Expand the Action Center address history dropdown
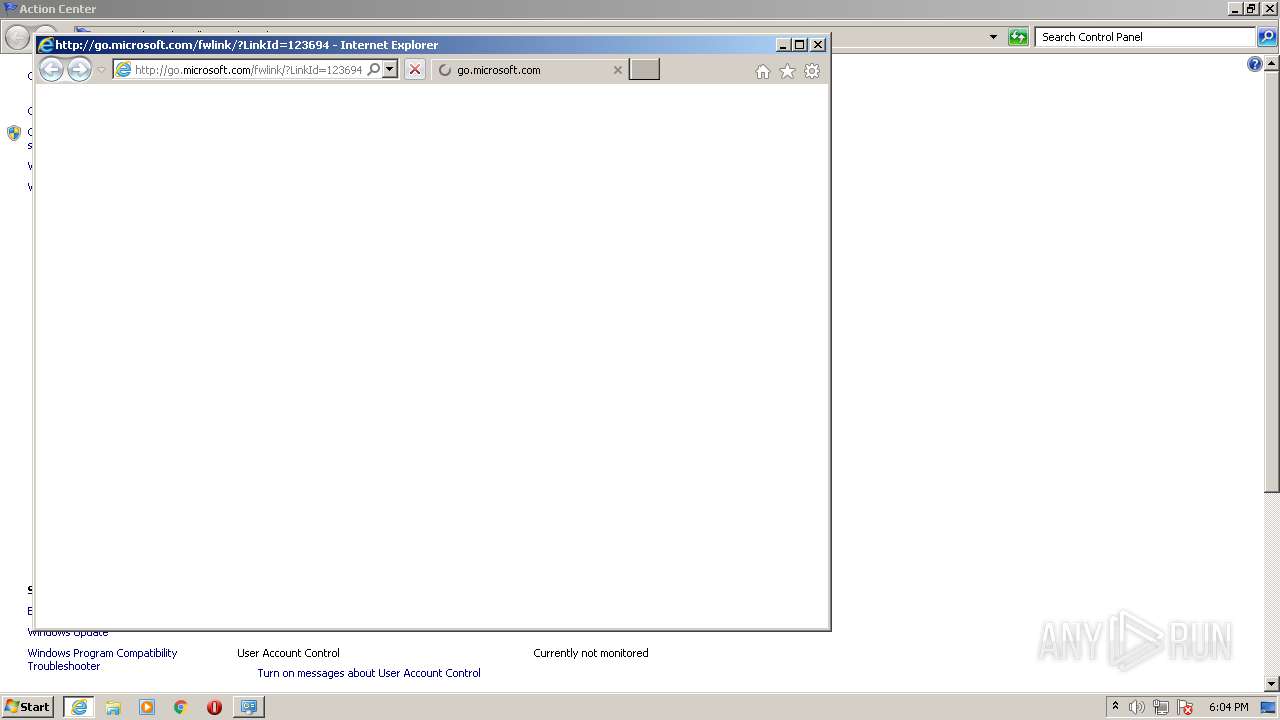Screen dimensions: 1280x720 tap(993, 37)
